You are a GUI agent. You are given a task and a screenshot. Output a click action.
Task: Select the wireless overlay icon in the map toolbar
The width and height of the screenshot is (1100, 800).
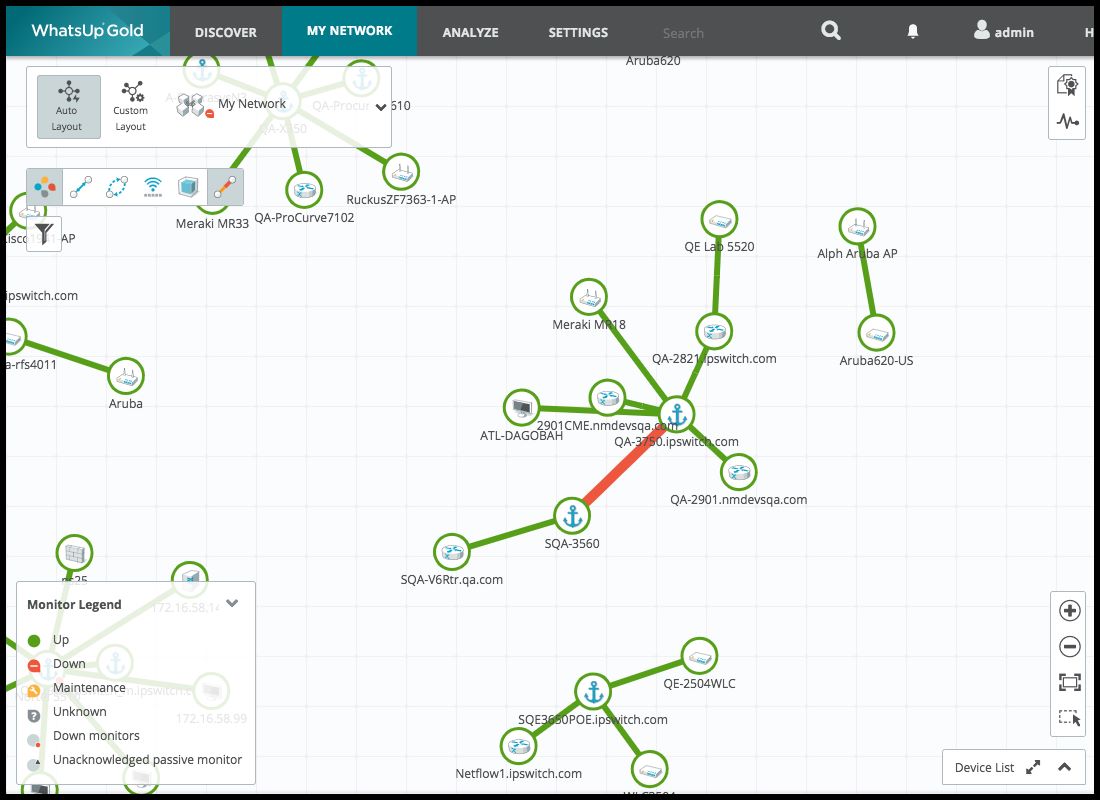(x=152, y=186)
